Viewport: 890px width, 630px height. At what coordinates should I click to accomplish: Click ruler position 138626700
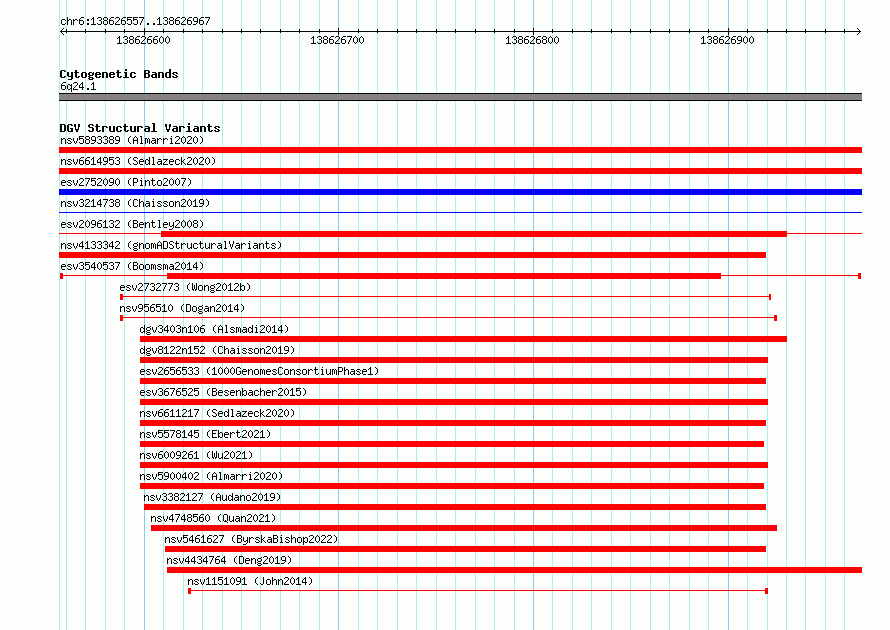337,40
